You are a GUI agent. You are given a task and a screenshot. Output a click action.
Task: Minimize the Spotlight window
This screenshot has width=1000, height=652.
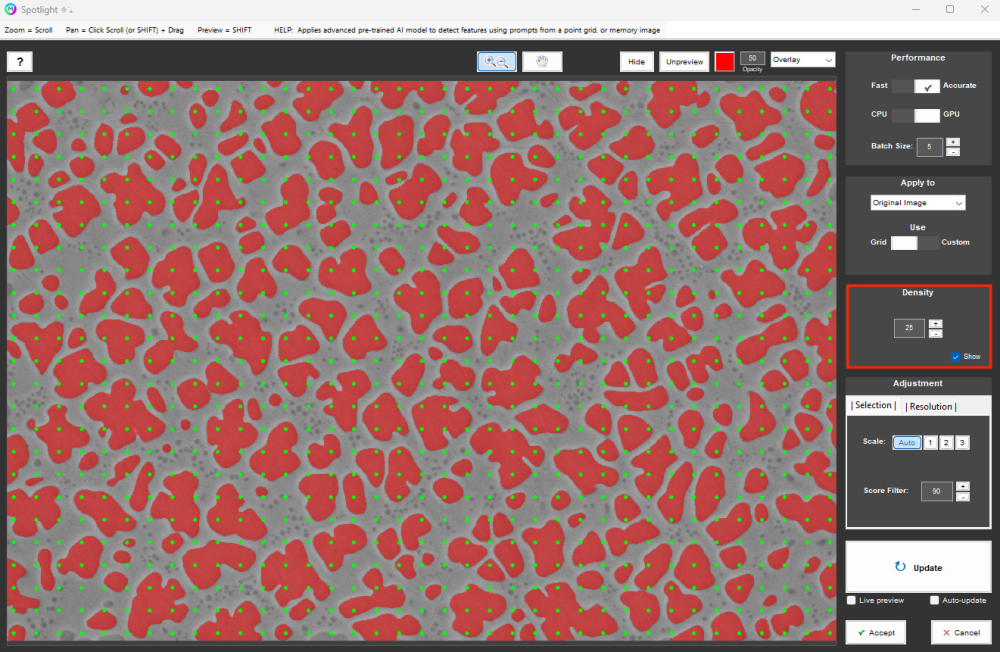(x=916, y=10)
